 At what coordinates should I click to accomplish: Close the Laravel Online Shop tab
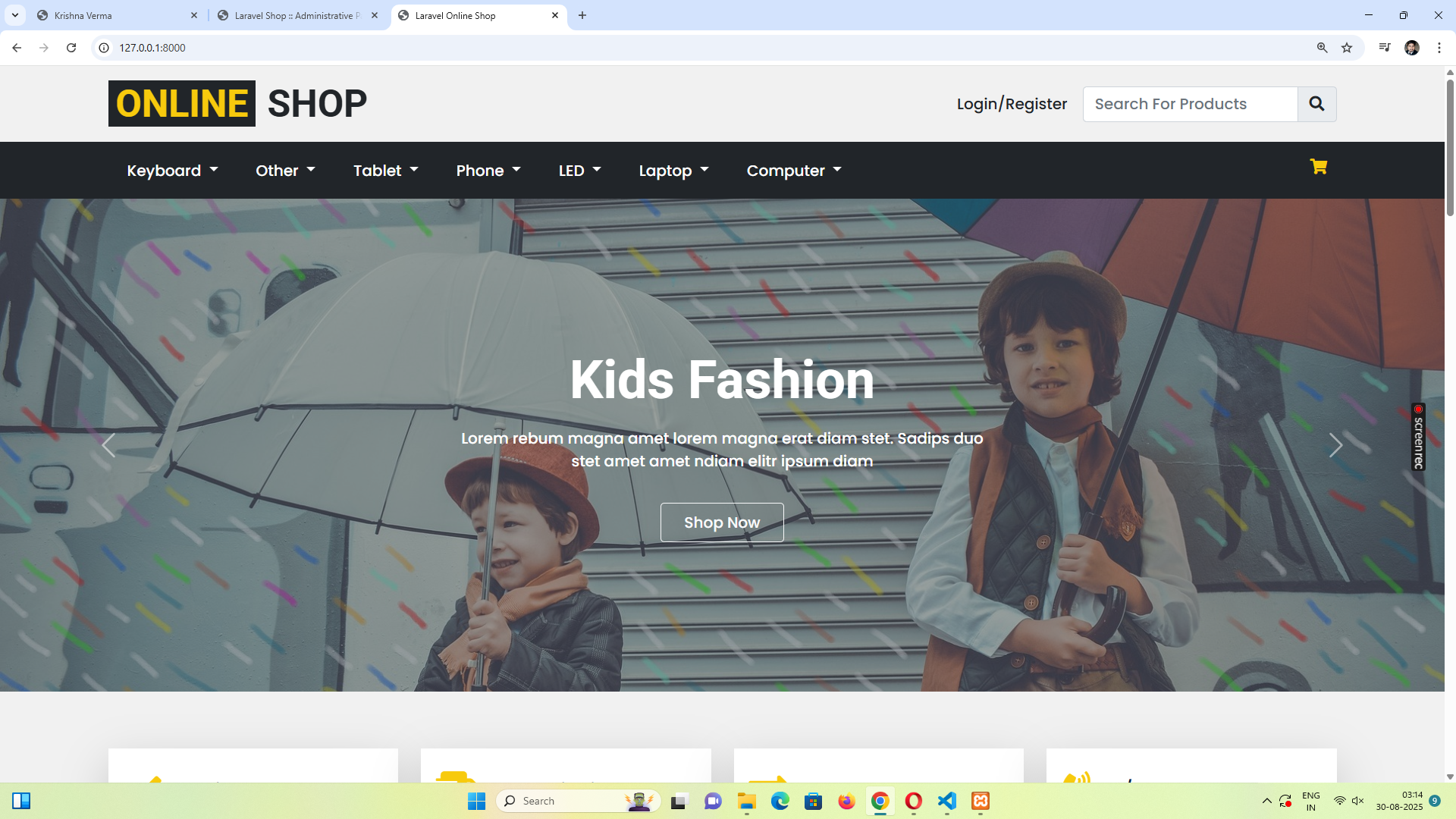point(555,15)
